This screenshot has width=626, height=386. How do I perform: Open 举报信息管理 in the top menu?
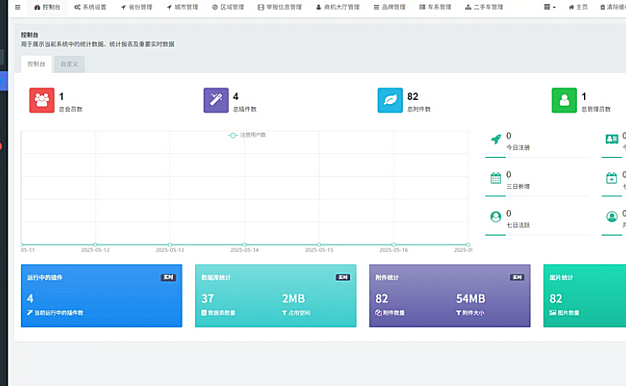[280, 7]
